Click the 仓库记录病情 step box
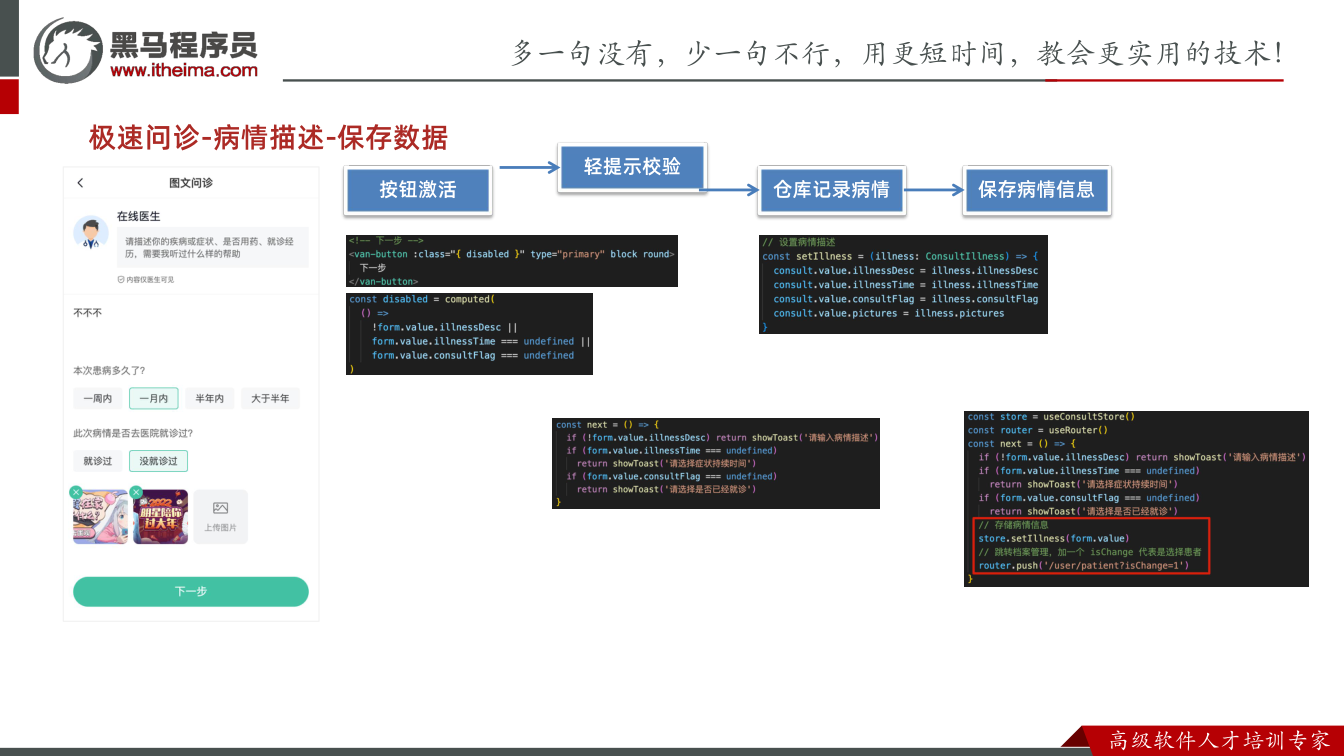The image size is (1344, 756). tap(831, 190)
